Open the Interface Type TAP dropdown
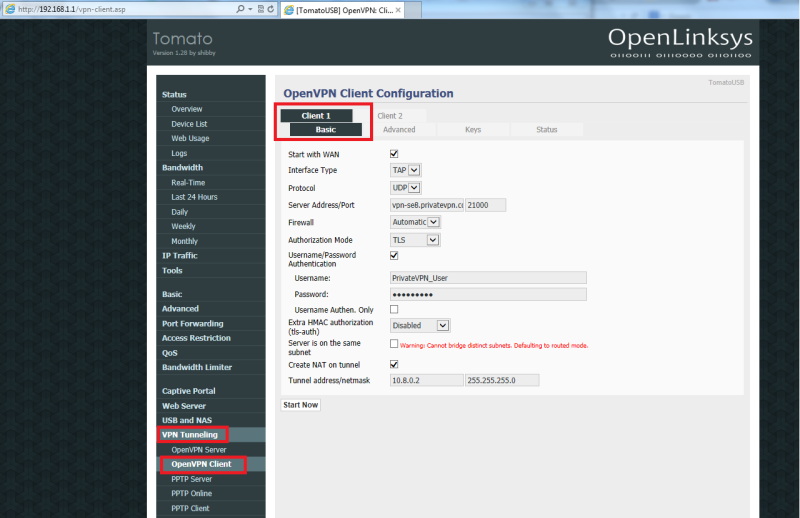800x518 pixels. (x=406, y=170)
